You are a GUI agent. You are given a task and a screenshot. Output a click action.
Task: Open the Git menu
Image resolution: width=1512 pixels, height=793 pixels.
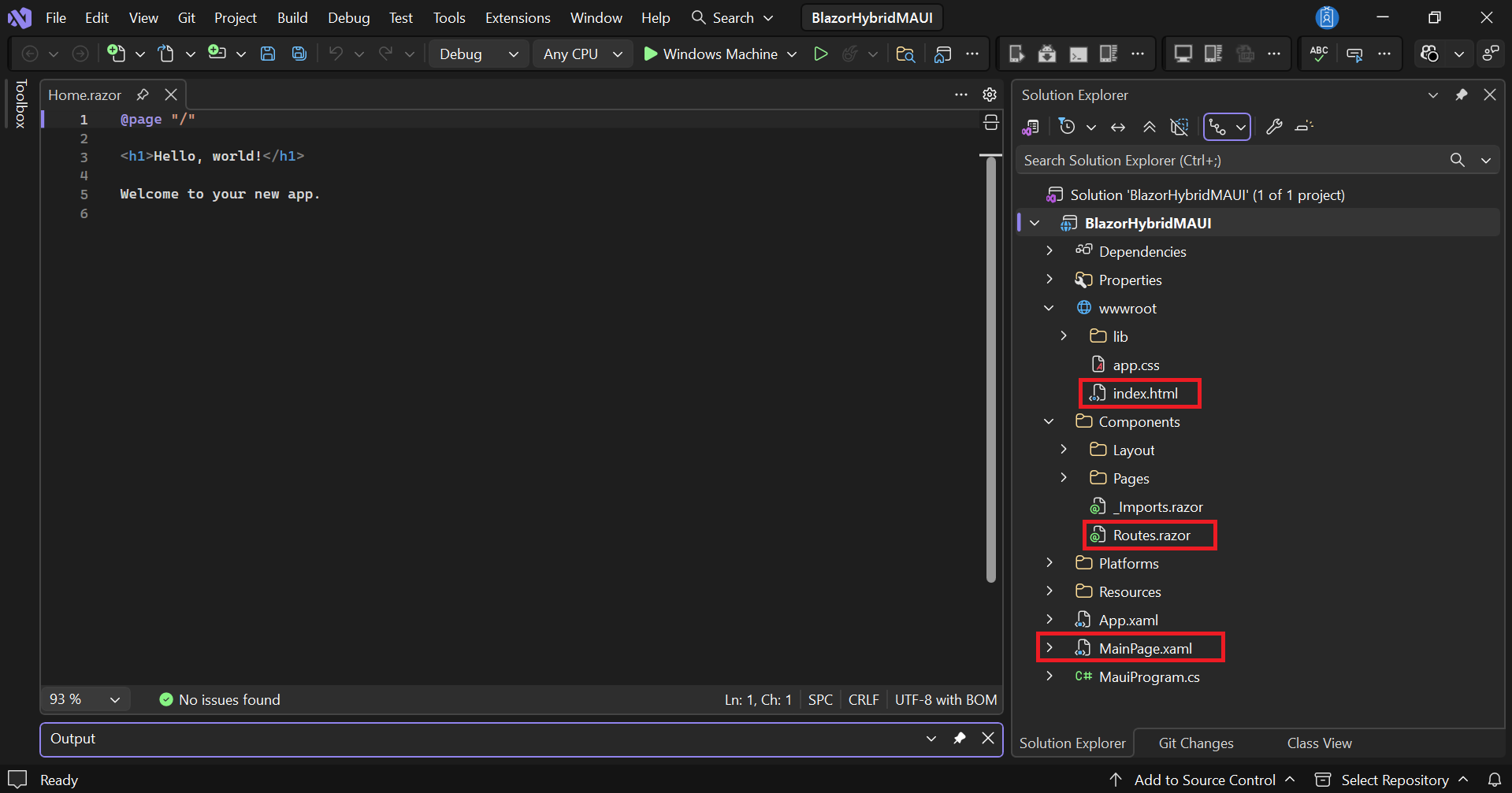186,17
